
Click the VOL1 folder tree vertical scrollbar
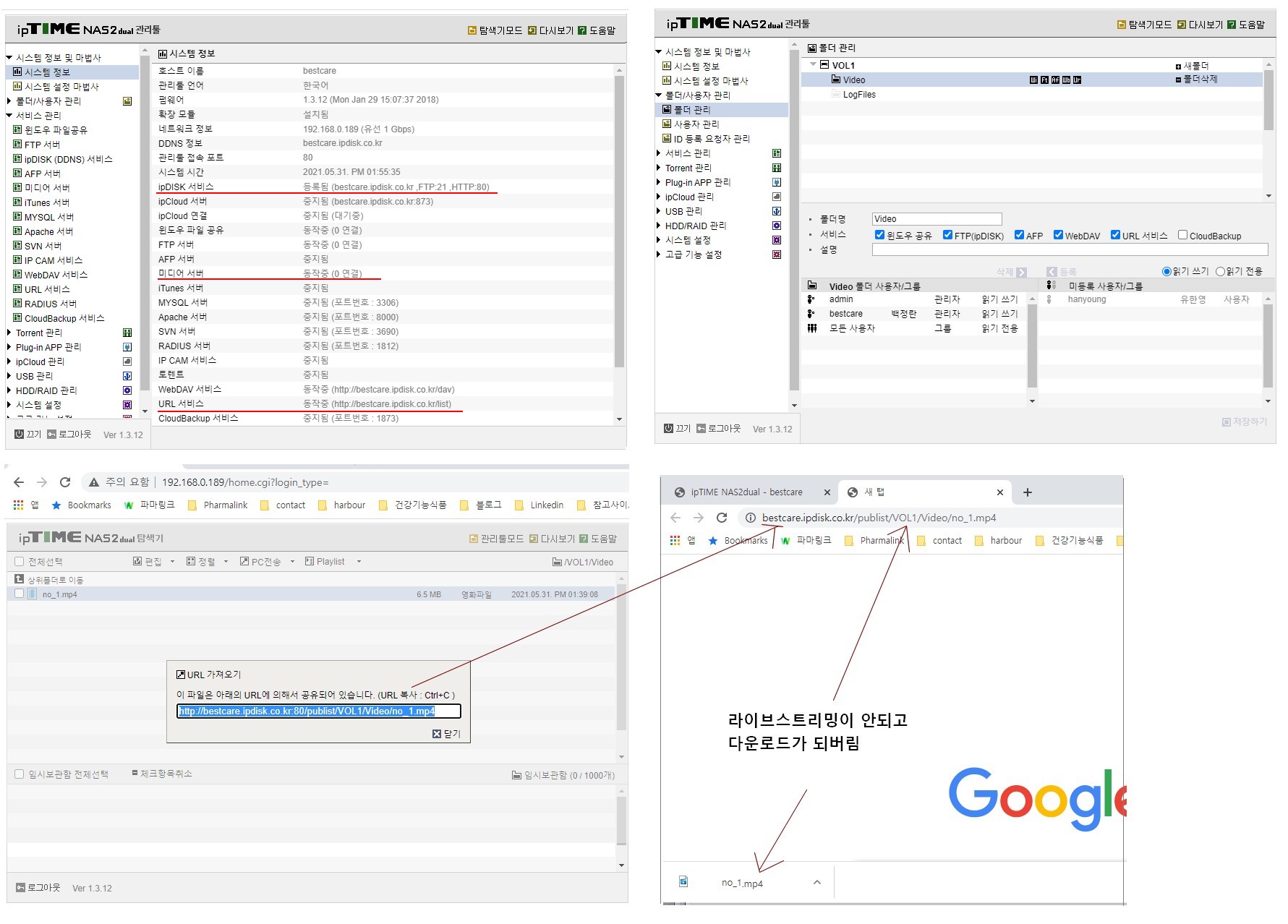click(1268, 100)
